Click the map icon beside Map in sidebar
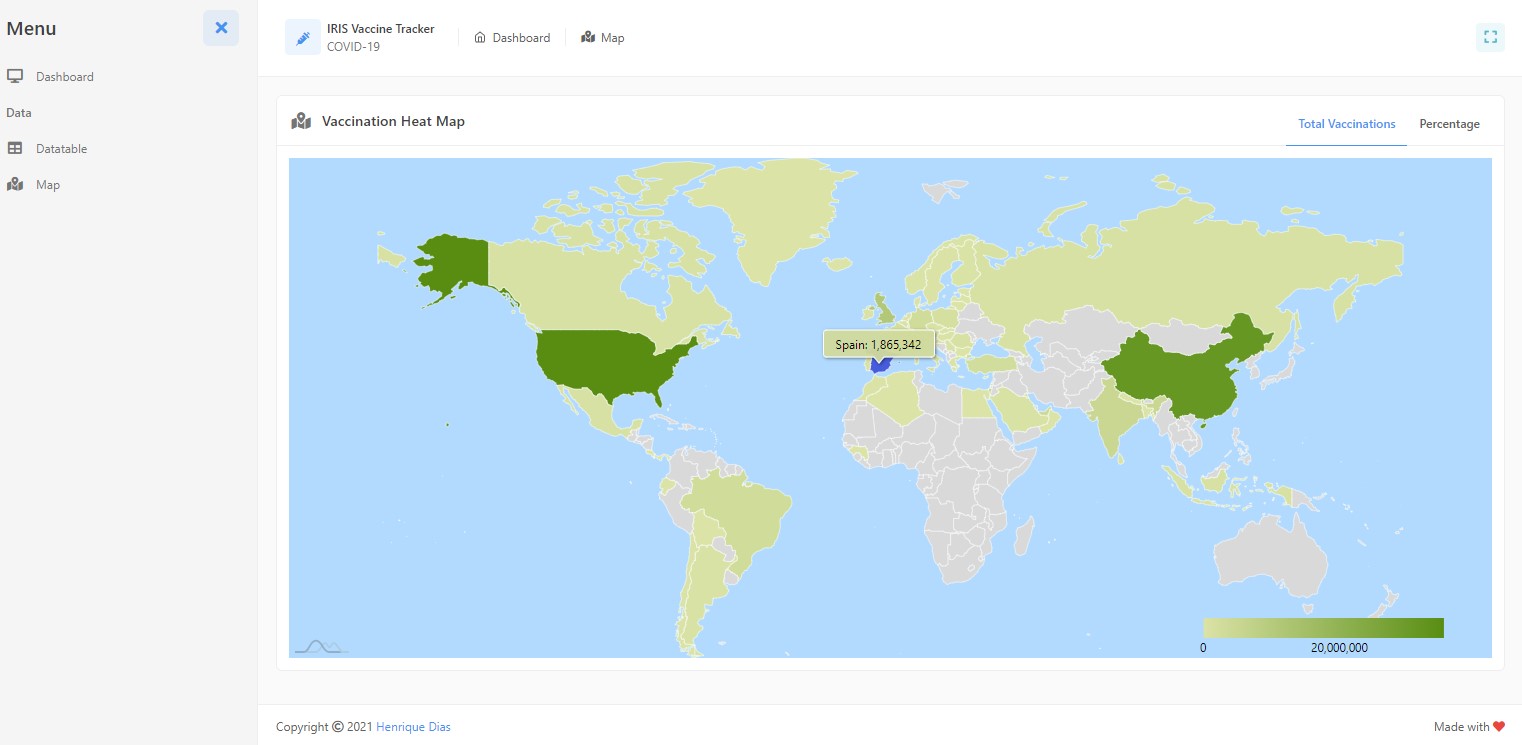1522x745 pixels. point(15,185)
